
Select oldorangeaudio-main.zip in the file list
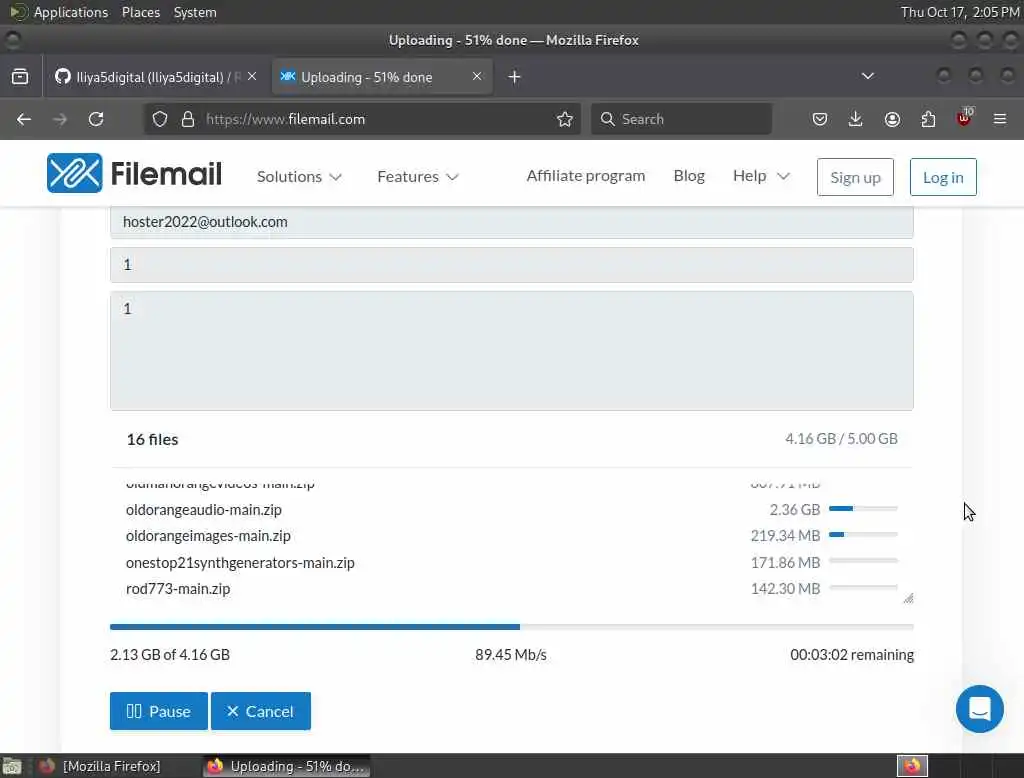(x=204, y=510)
